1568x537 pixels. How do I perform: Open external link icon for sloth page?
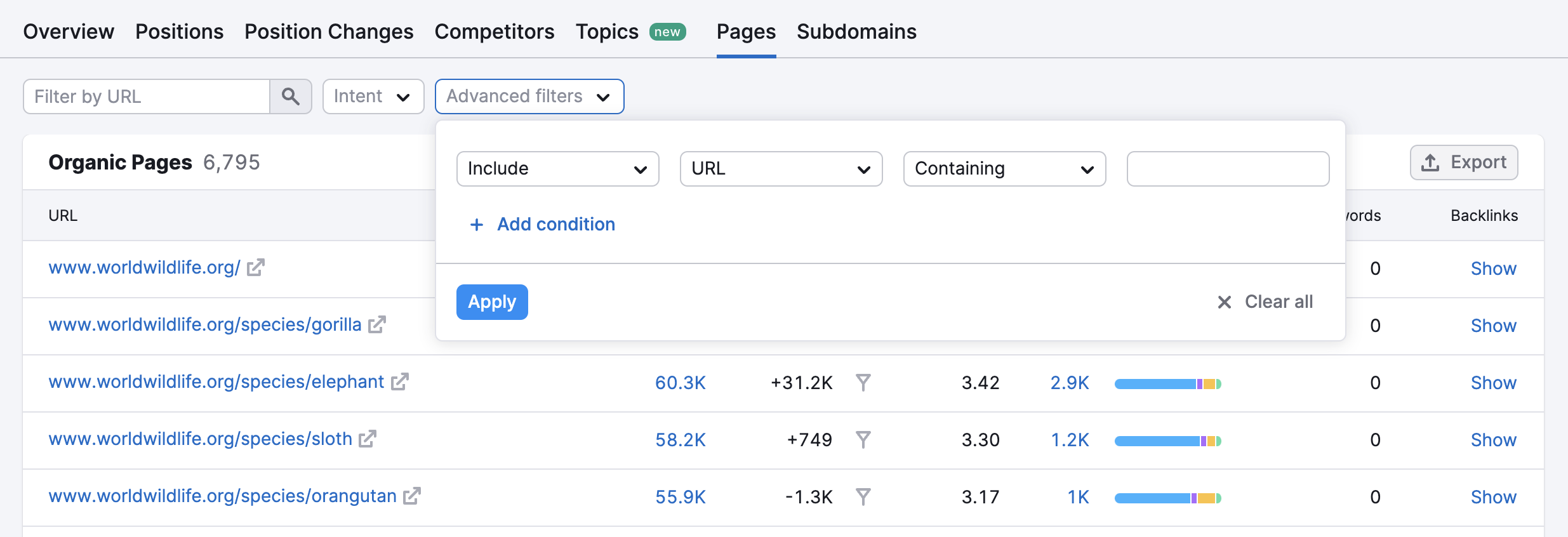(x=368, y=439)
